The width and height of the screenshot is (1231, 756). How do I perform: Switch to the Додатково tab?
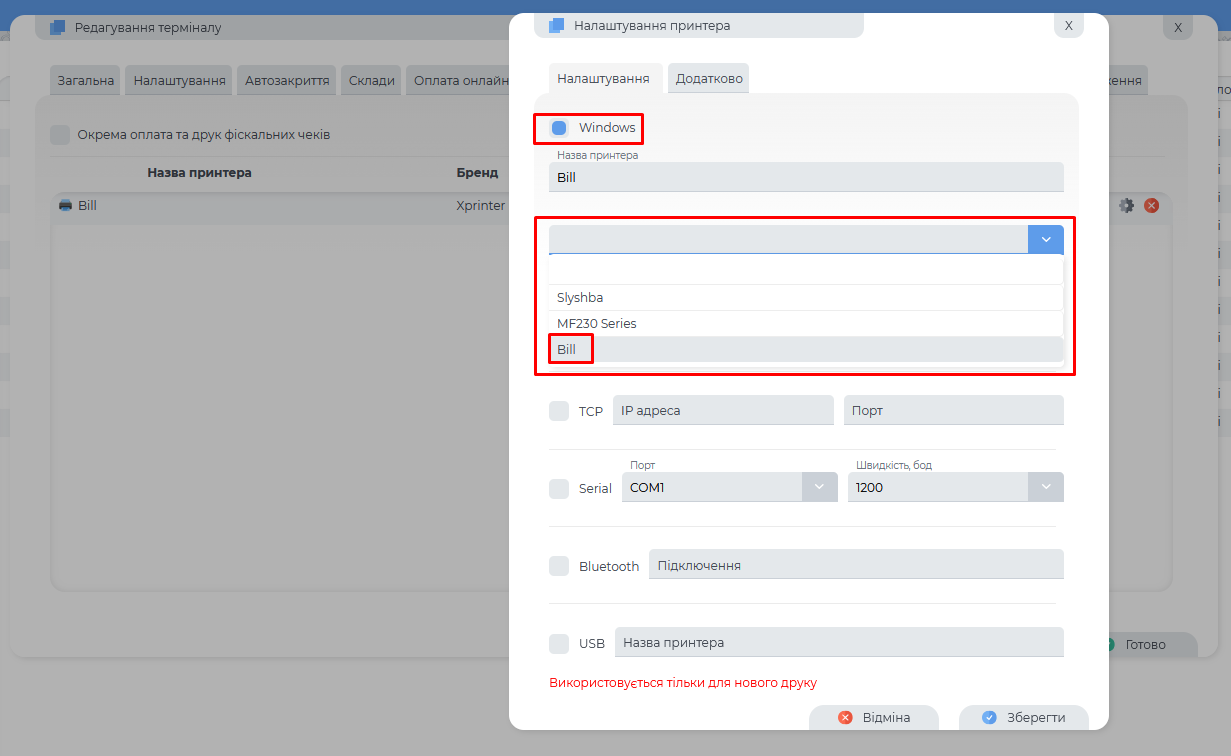click(708, 79)
